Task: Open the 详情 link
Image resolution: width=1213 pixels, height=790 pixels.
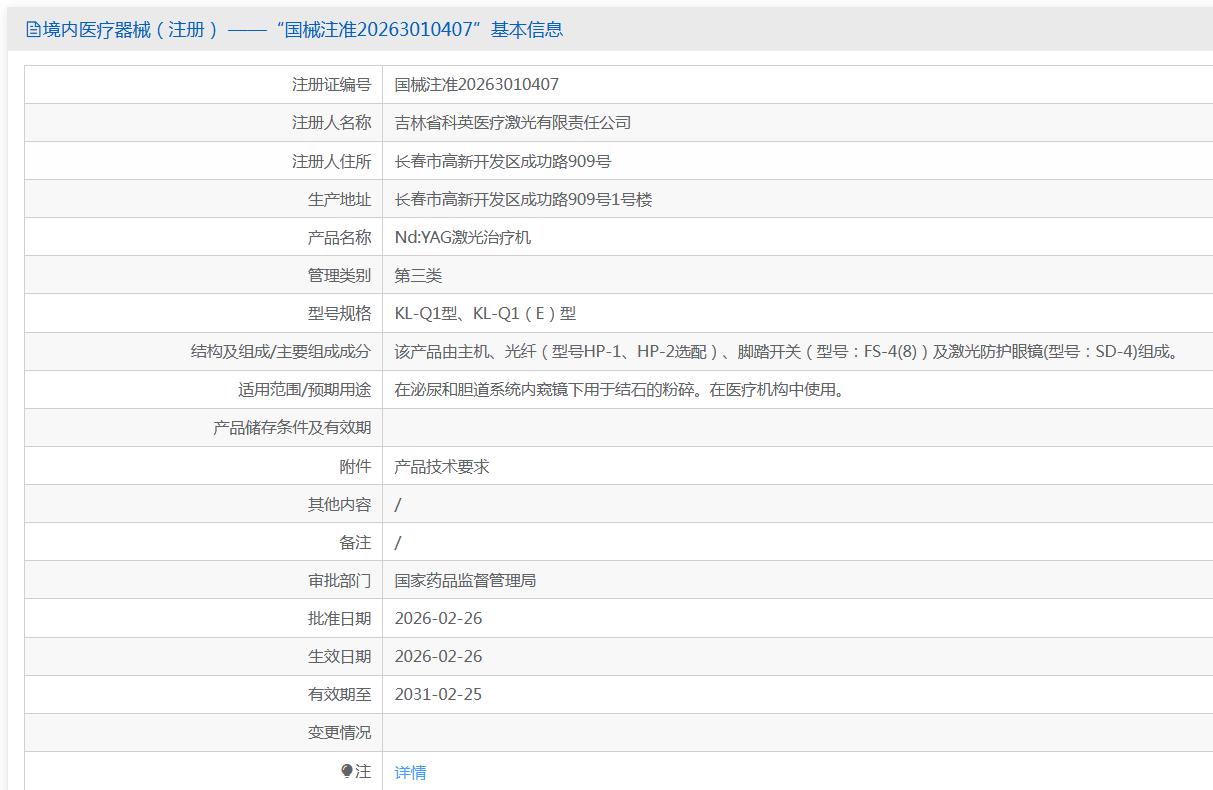Action: (410, 772)
